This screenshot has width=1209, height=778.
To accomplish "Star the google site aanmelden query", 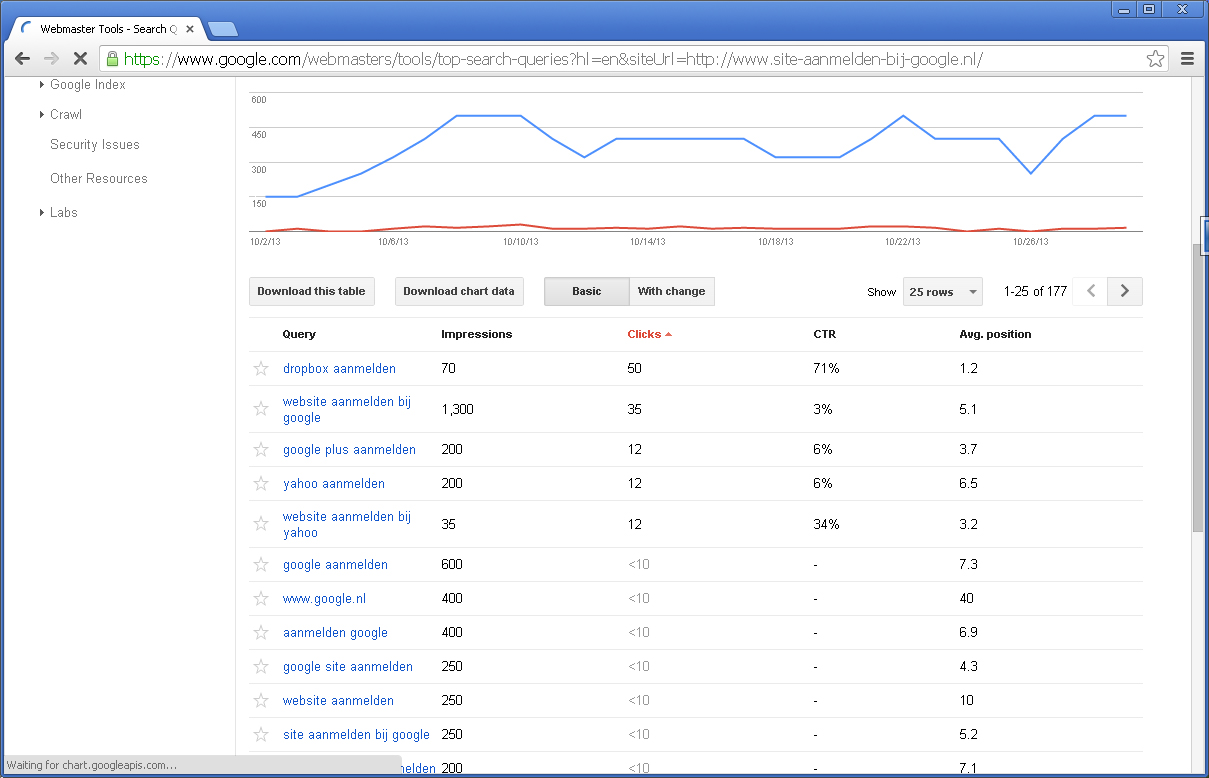I will (261, 667).
